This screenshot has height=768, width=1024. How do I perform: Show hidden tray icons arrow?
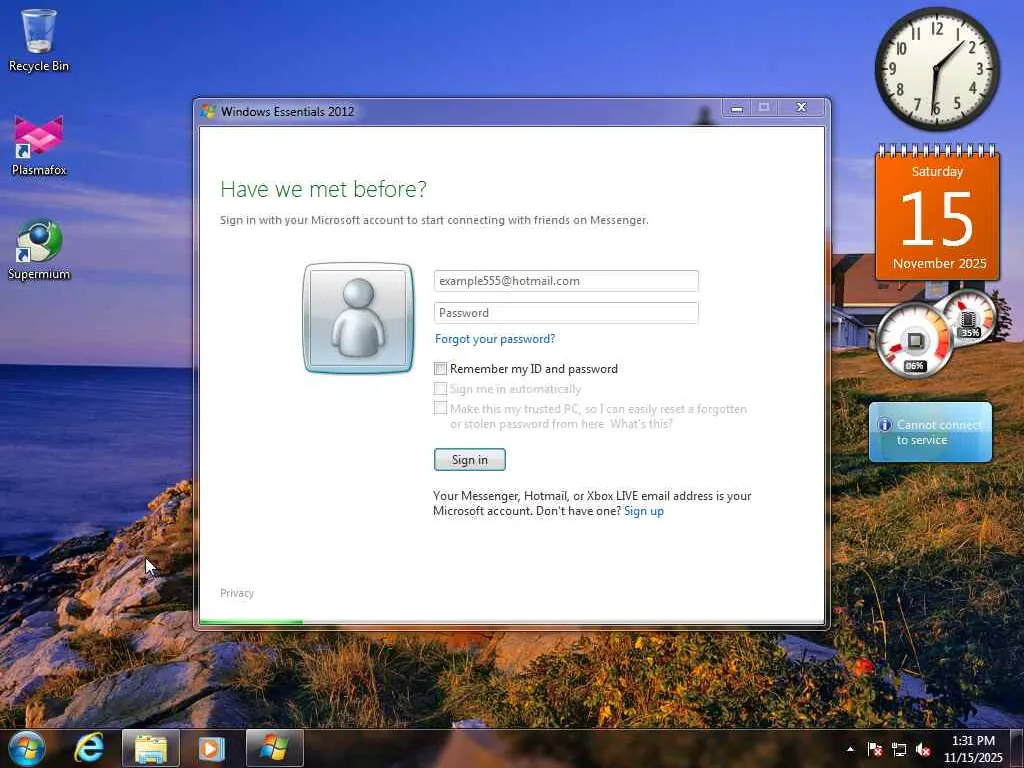click(x=850, y=749)
